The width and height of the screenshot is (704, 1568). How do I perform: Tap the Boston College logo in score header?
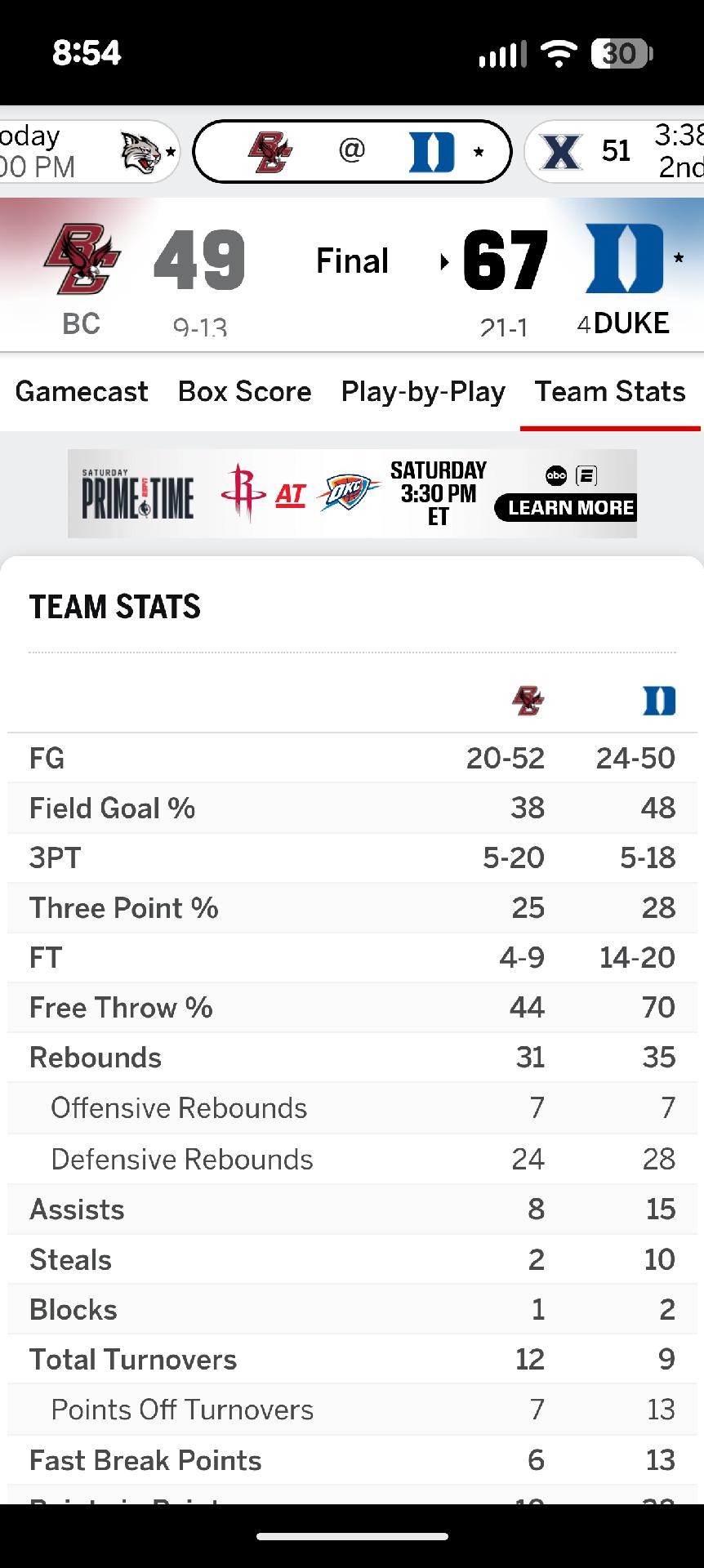pos(82,259)
